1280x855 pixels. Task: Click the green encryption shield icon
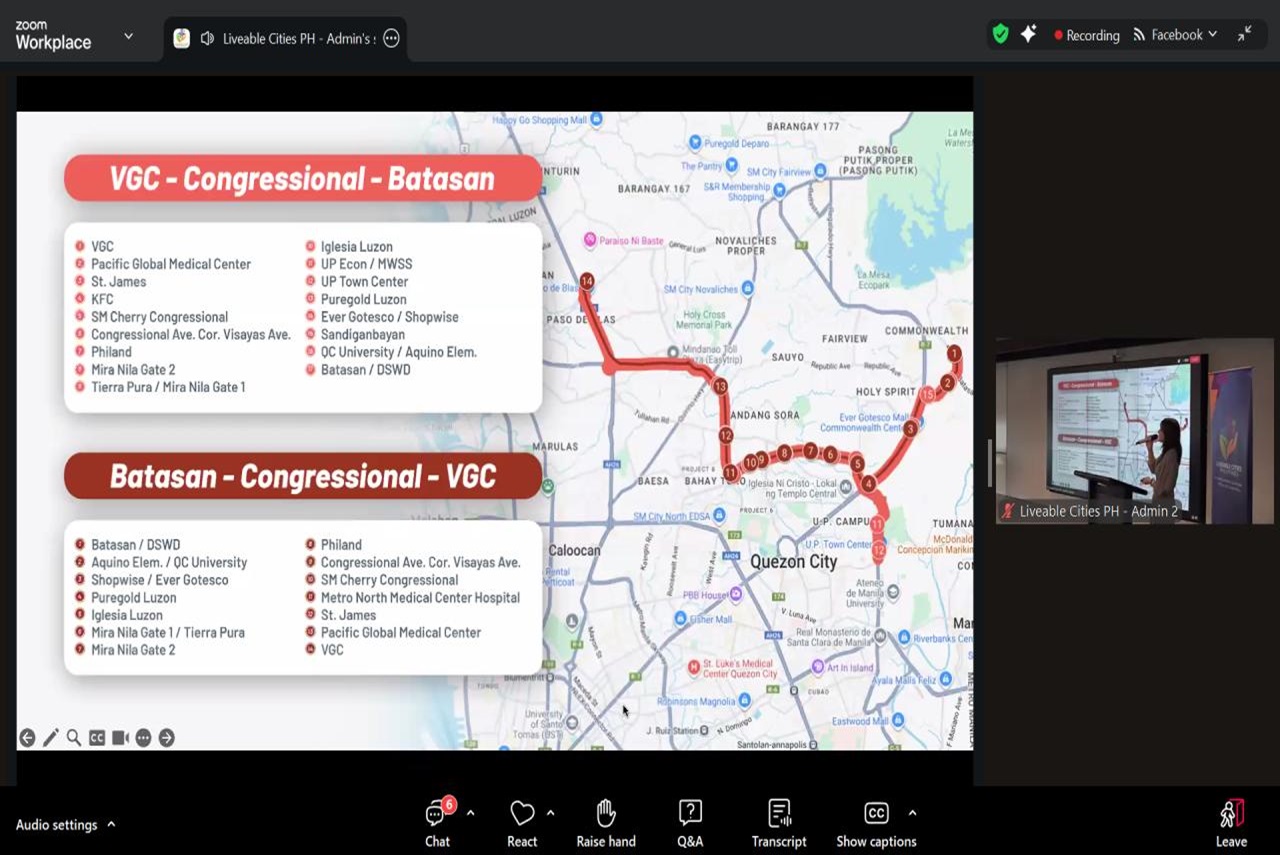tap(1000, 34)
